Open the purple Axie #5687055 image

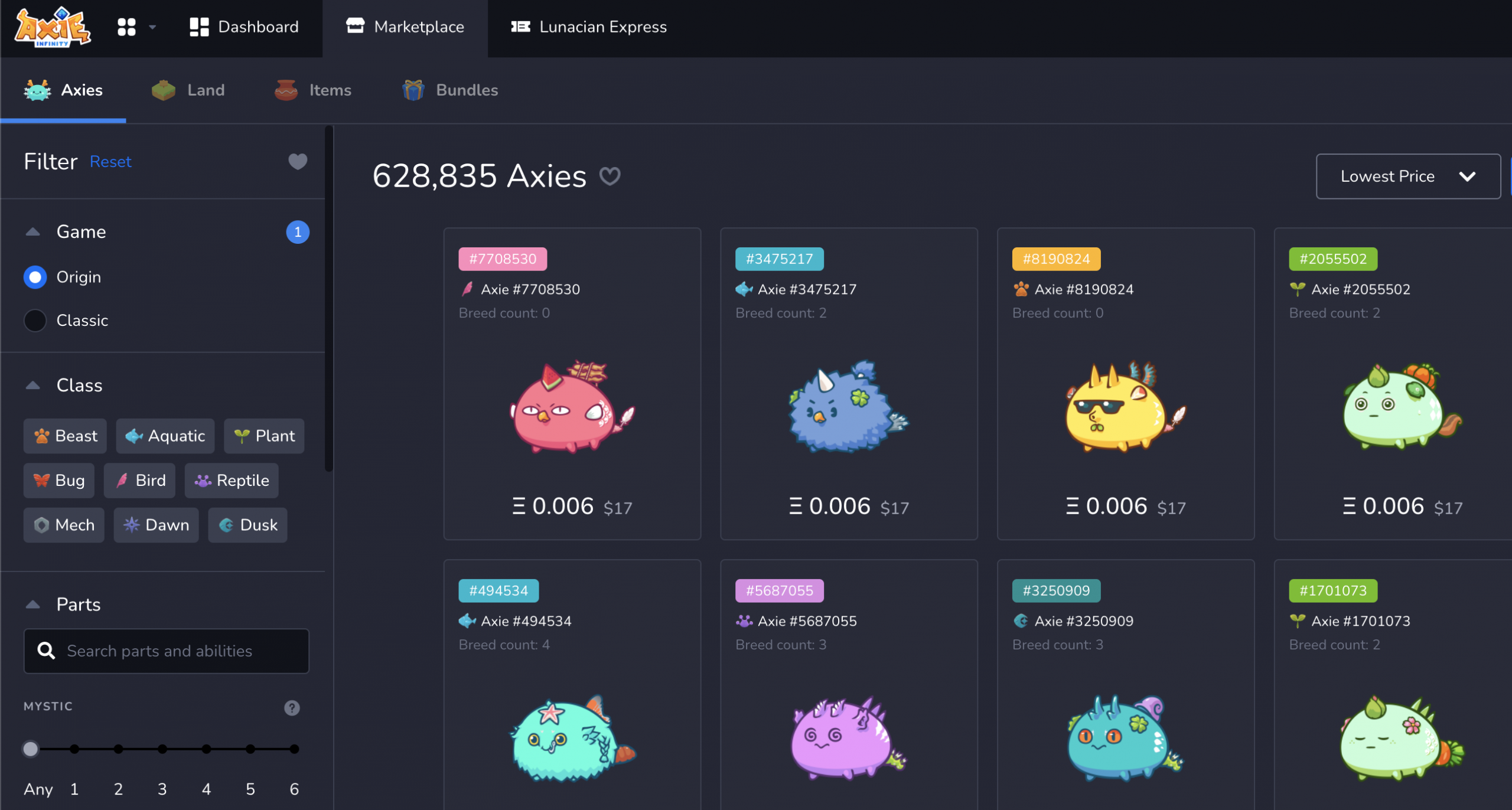(849, 739)
